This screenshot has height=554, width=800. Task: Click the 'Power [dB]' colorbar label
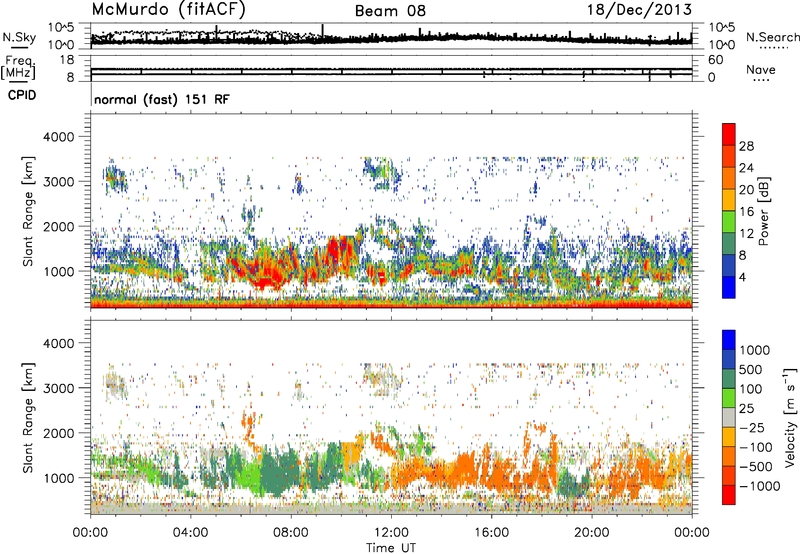763,211
